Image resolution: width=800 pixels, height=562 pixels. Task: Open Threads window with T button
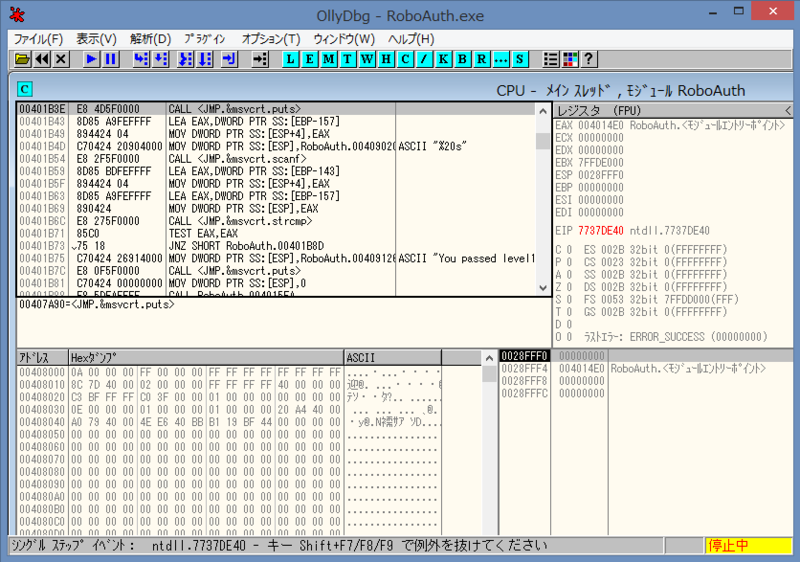347,59
